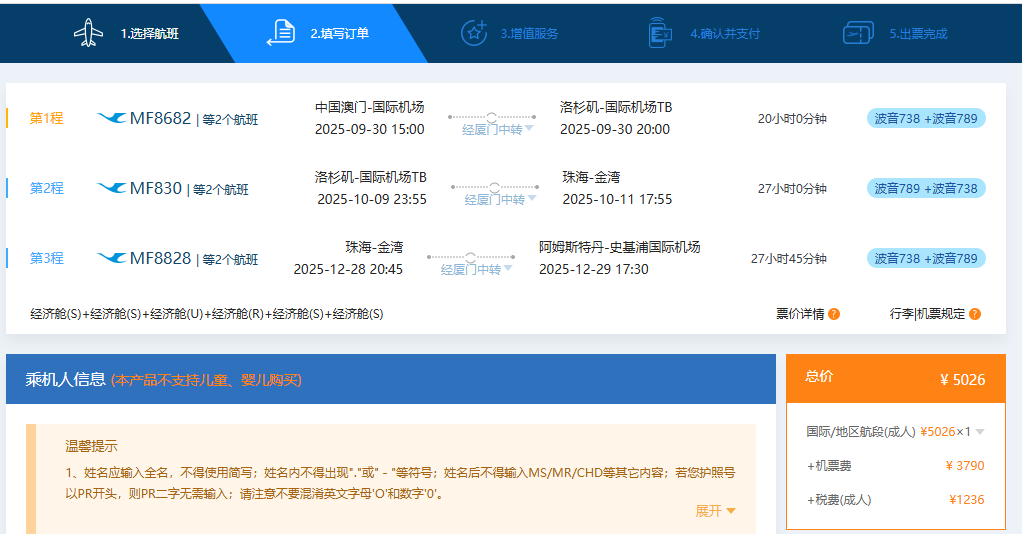Click flight number MF8828
Viewport: 1022px width, 534px height.
point(160,258)
